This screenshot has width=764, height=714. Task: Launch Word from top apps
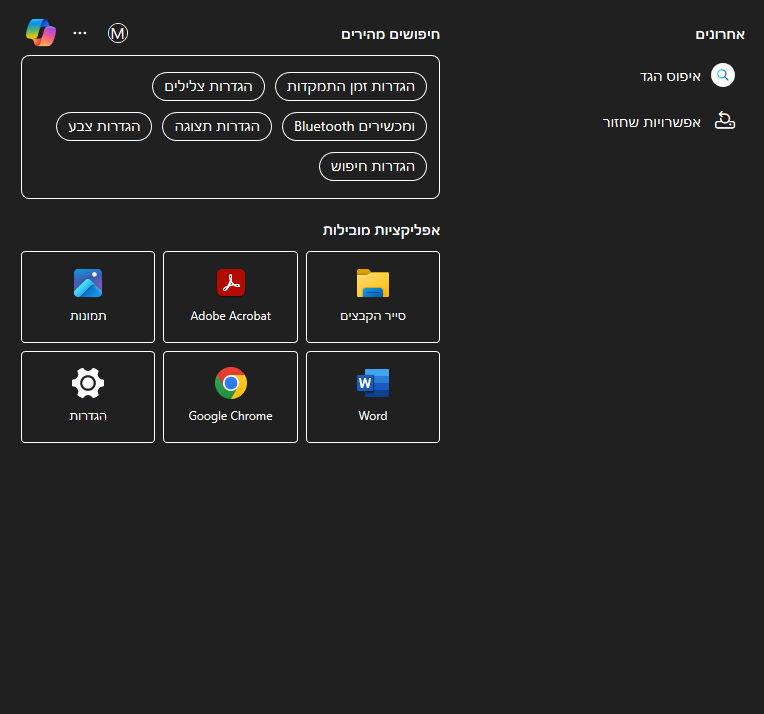373,397
